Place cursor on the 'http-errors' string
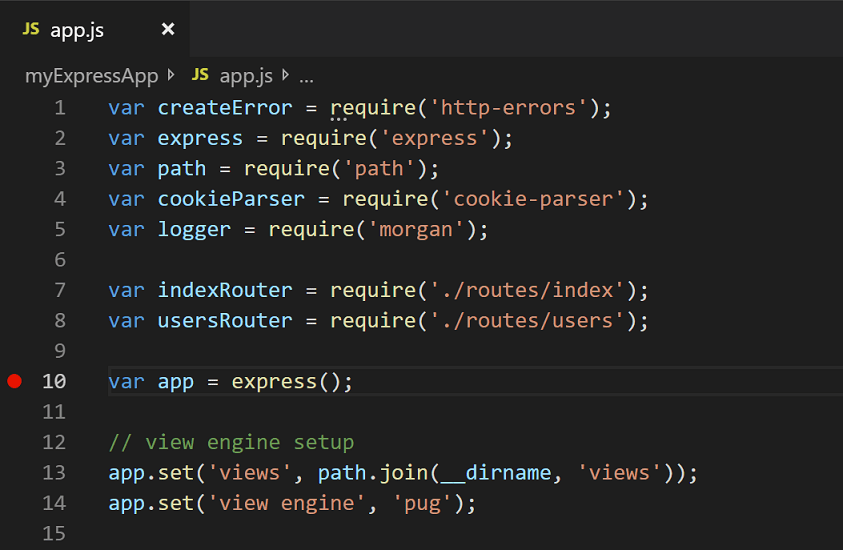 pyautogui.click(x=509, y=108)
